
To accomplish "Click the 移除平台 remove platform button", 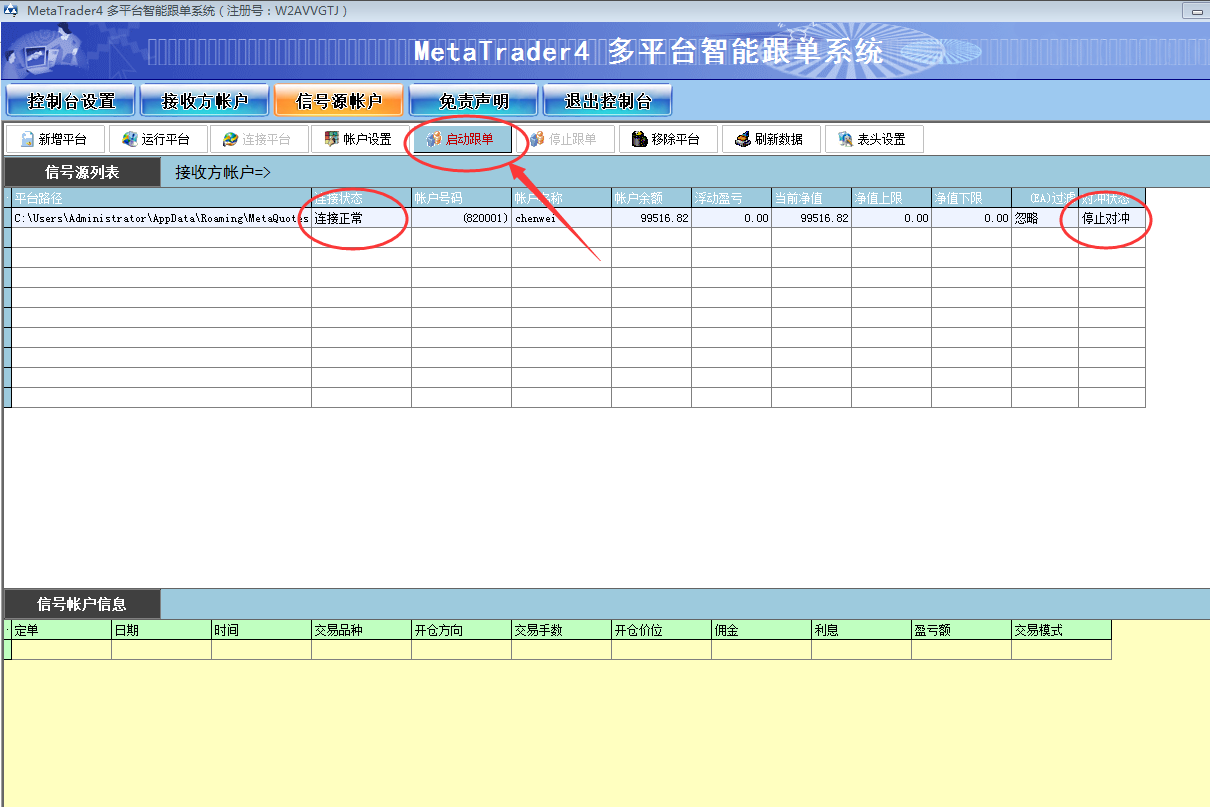I will coord(667,139).
